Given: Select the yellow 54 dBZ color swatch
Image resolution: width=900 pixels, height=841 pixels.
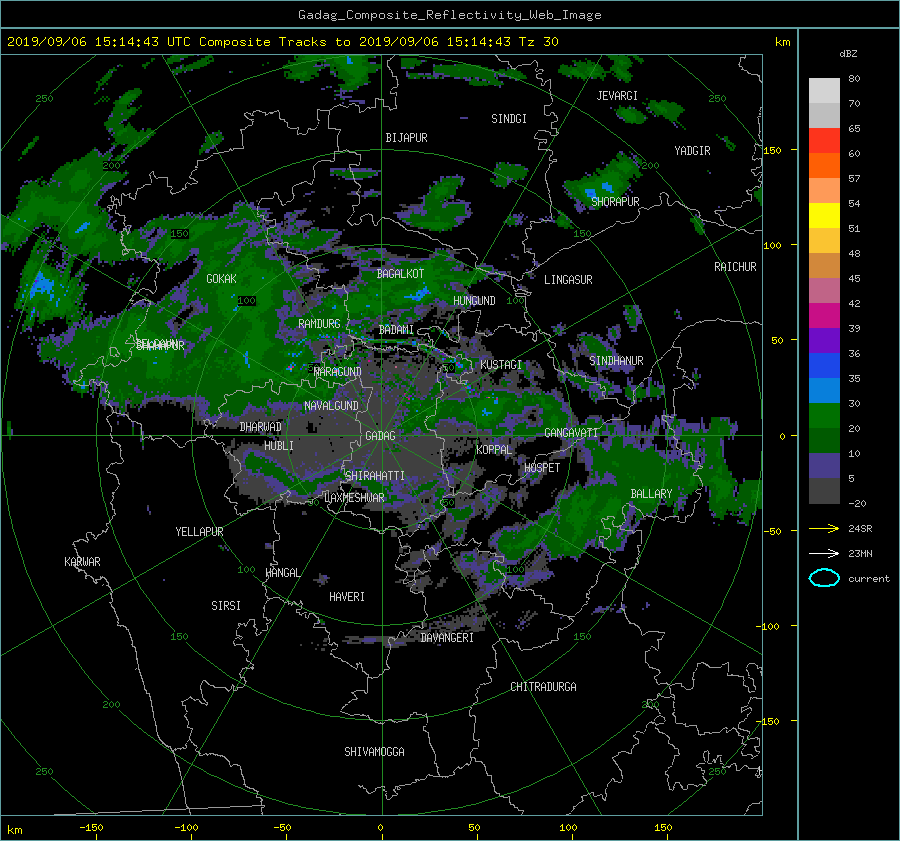Looking at the screenshot, I should click(x=824, y=216).
